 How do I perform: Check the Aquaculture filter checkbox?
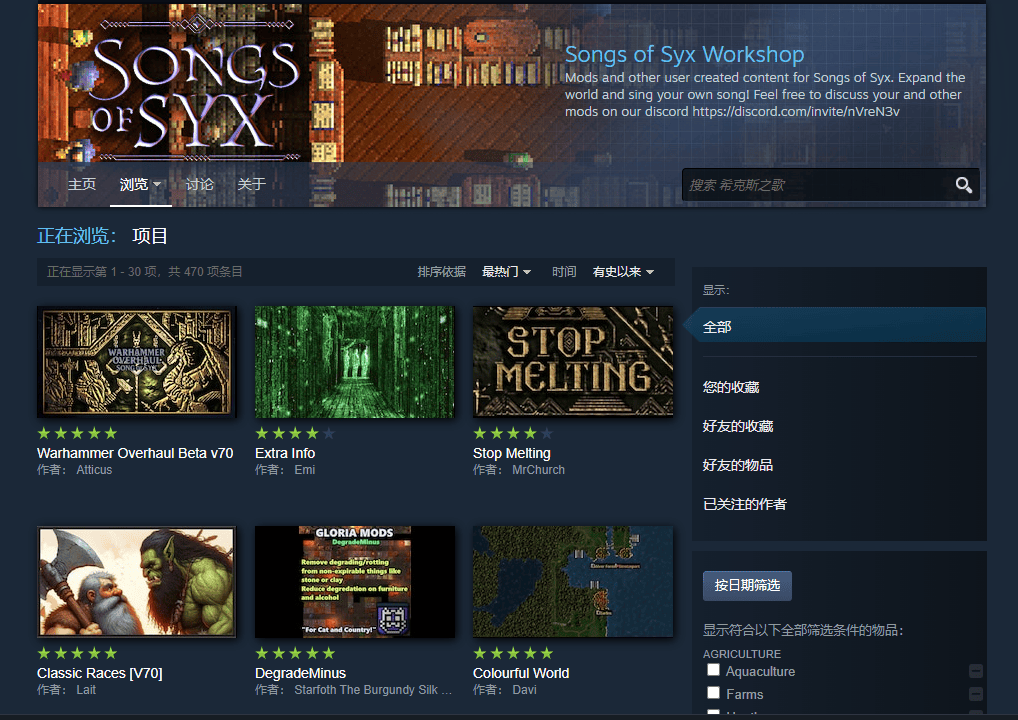tap(714, 671)
